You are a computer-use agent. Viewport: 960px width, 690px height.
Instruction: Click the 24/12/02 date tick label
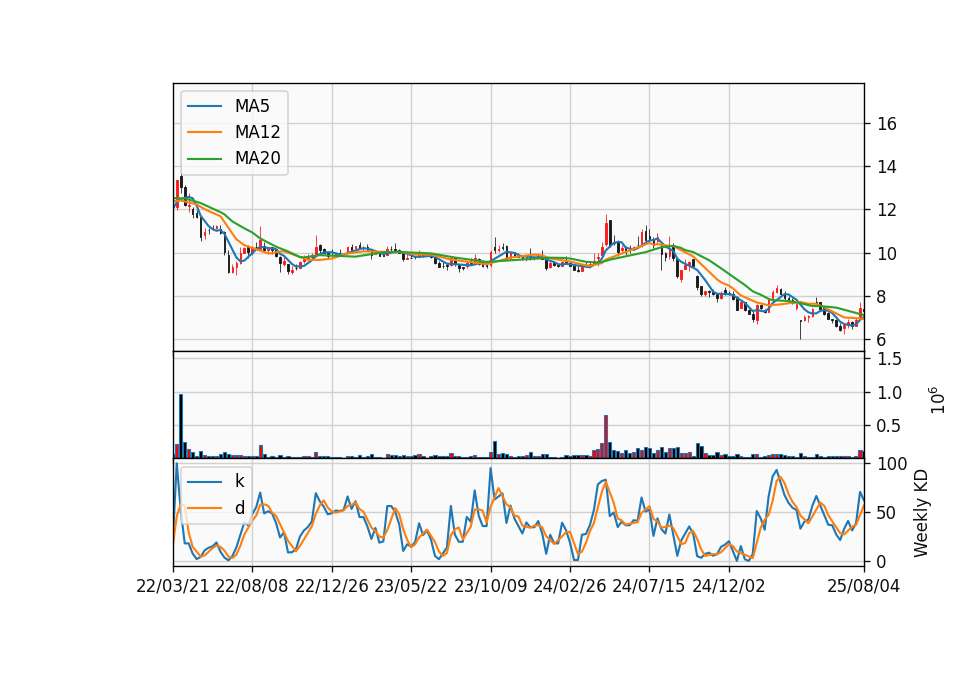[729, 586]
